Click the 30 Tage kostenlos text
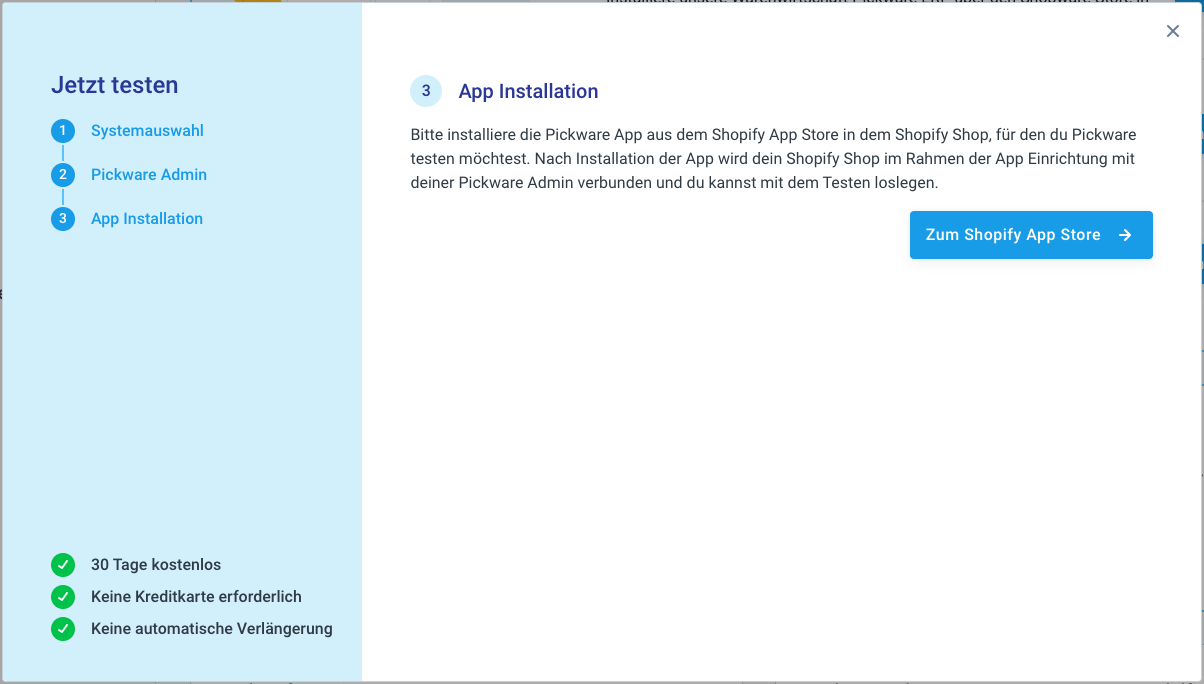Image resolution: width=1204 pixels, height=684 pixels. click(x=156, y=565)
